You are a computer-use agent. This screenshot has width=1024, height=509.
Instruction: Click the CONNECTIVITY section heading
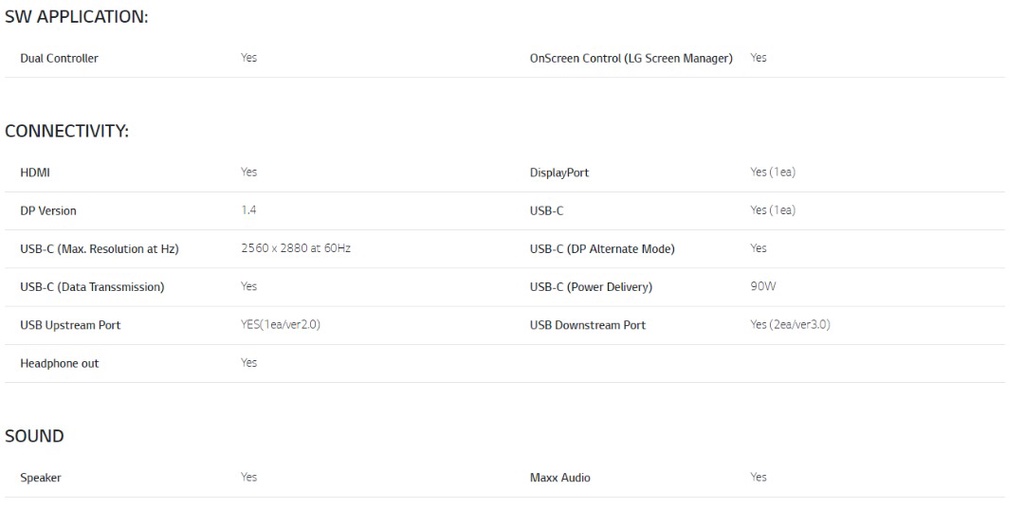point(67,131)
